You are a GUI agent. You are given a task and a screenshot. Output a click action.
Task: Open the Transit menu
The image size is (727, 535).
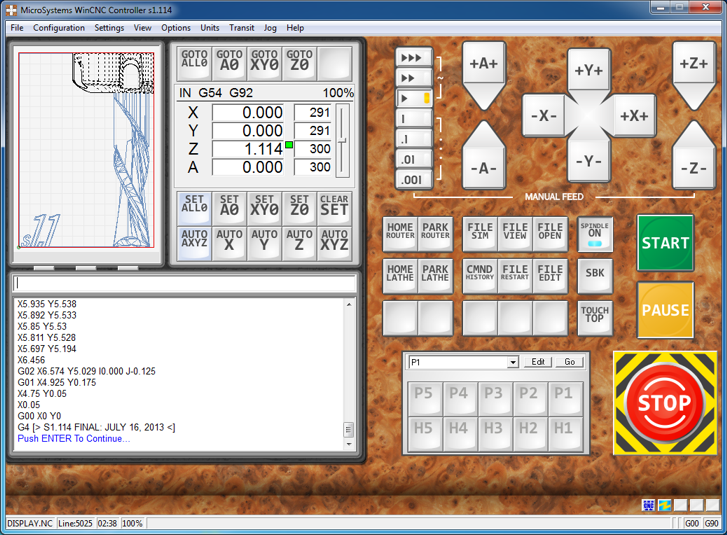pos(242,28)
